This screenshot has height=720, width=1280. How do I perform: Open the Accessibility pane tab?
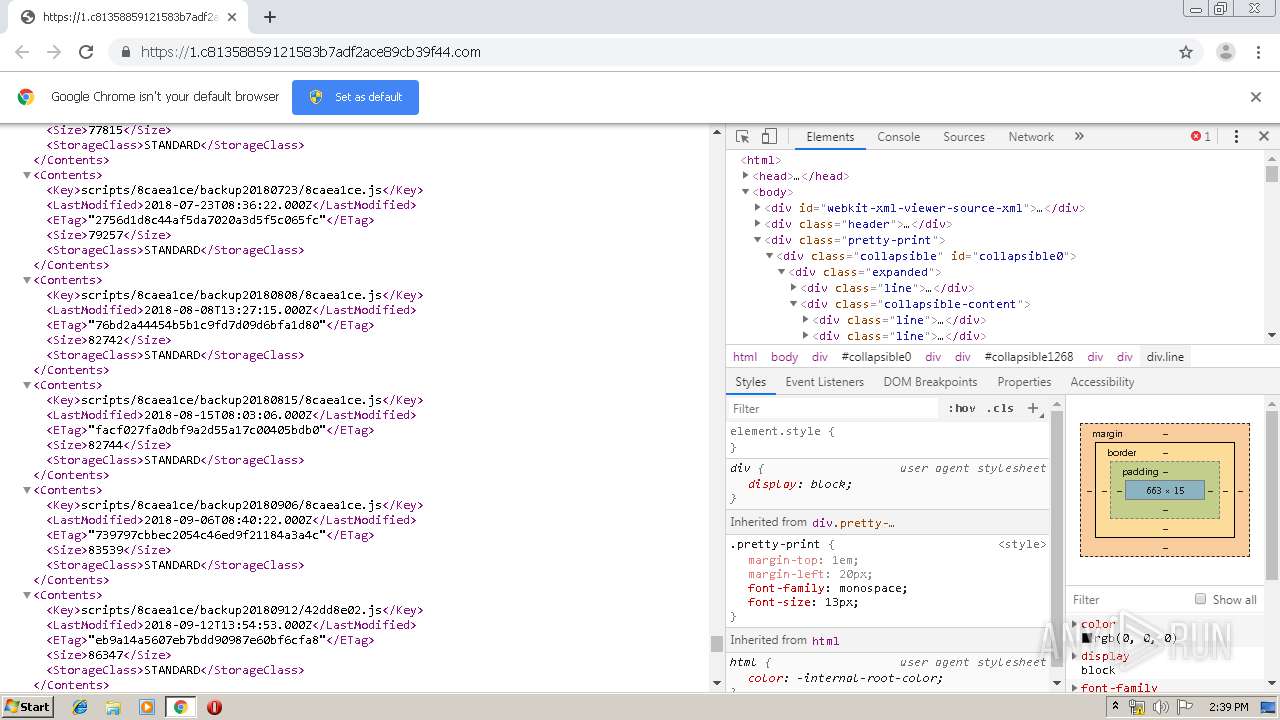(1102, 382)
